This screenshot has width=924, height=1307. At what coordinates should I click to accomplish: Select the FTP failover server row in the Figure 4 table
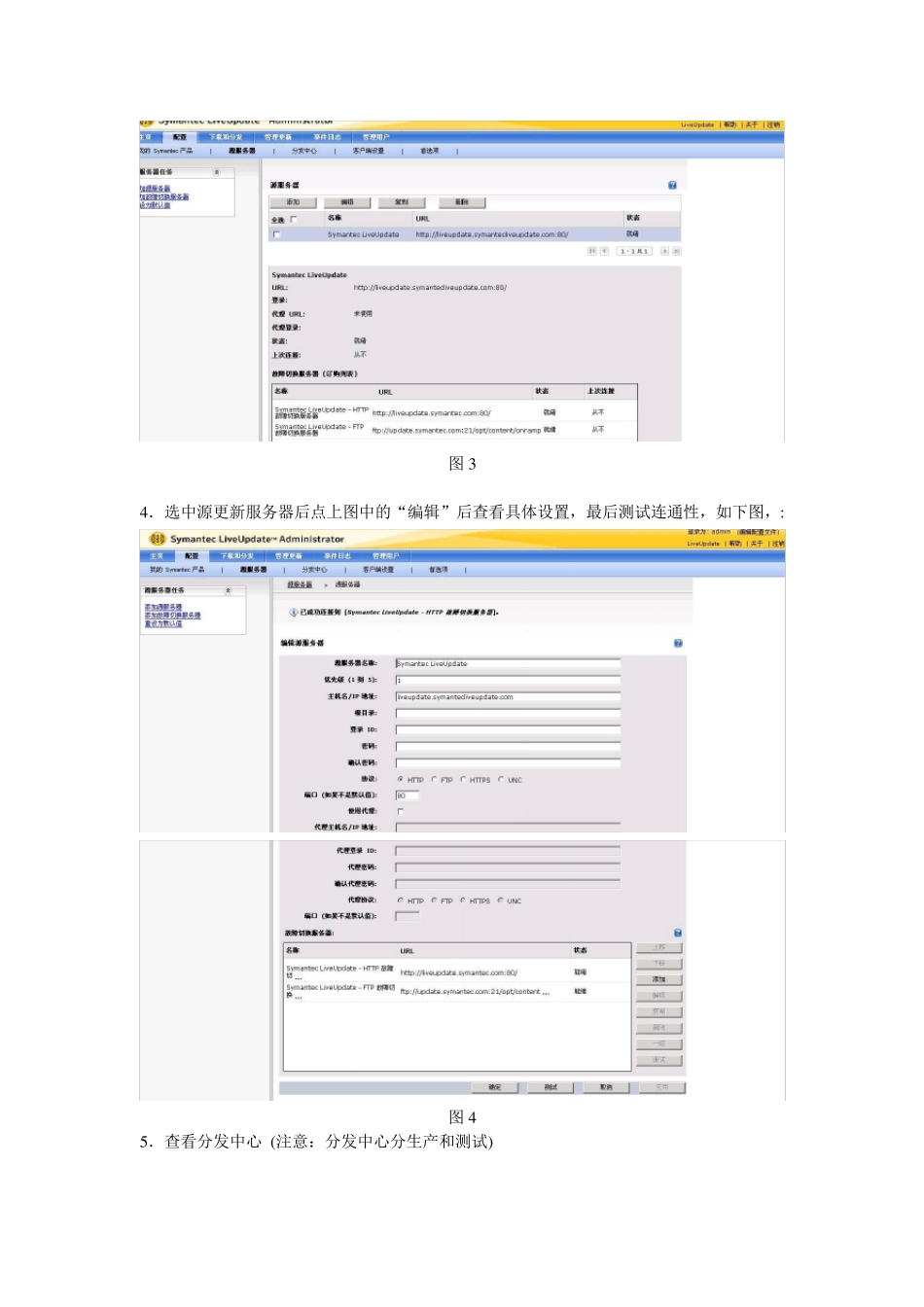click(457, 991)
